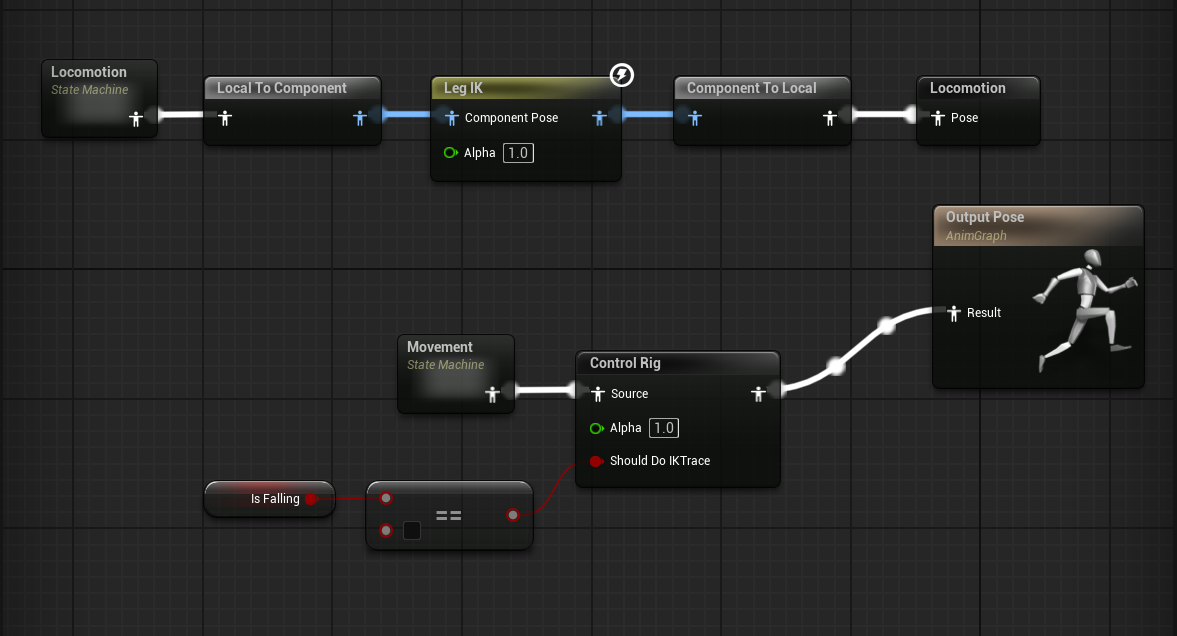Image resolution: width=1177 pixels, height=636 pixels.
Task: Click the upper reroute point on the Result wire
Action: [x=887, y=326]
